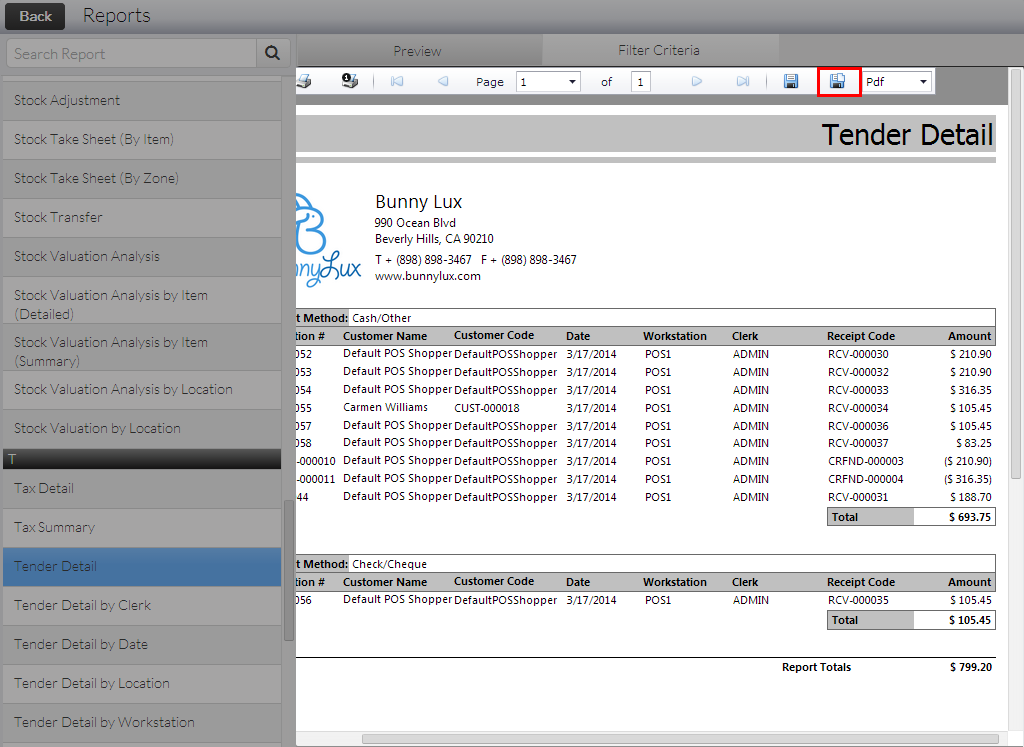Click the print report icon

tap(304, 81)
